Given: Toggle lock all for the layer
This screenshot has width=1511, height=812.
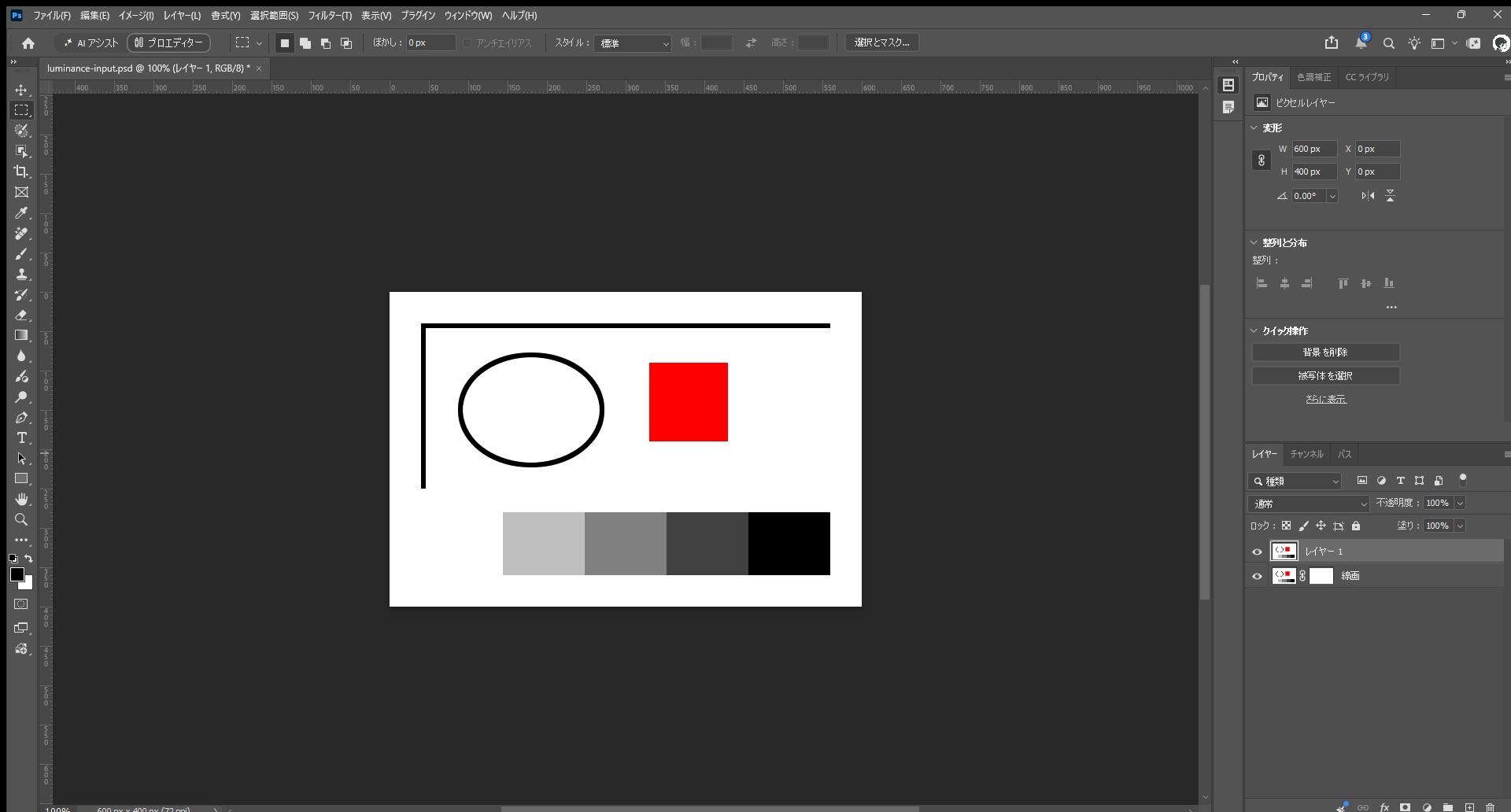Looking at the screenshot, I should [x=1356, y=526].
